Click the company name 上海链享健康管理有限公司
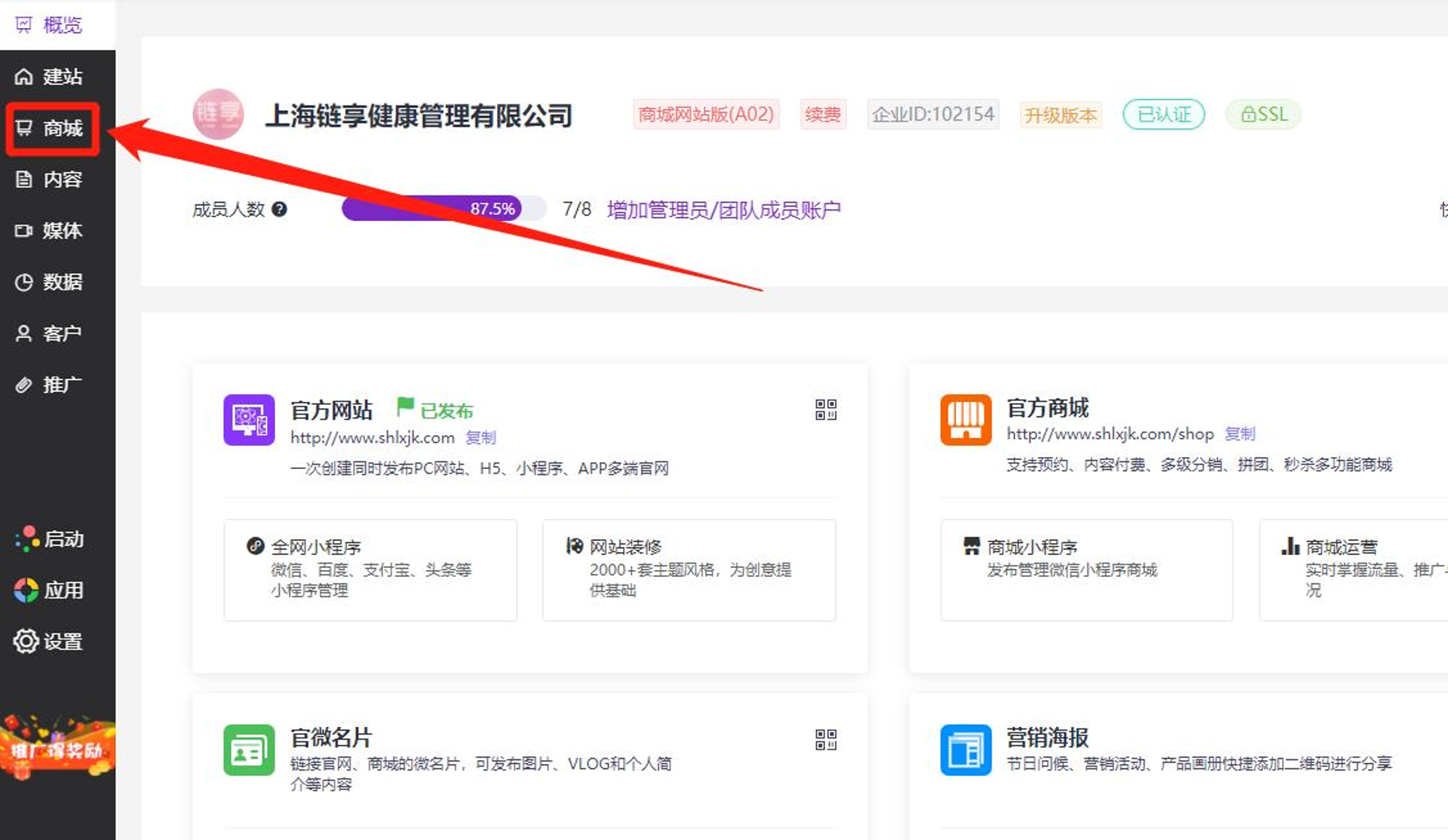Screen dimensions: 1448x840 (419, 115)
